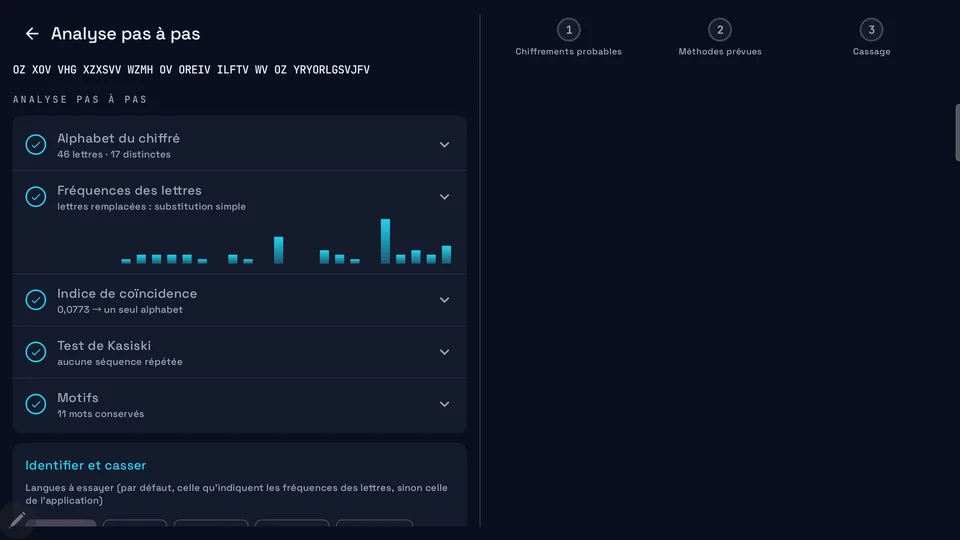Image resolution: width=960 pixels, height=540 pixels.
Task: Click the Analyse pas à pas title
Action: point(126,34)
